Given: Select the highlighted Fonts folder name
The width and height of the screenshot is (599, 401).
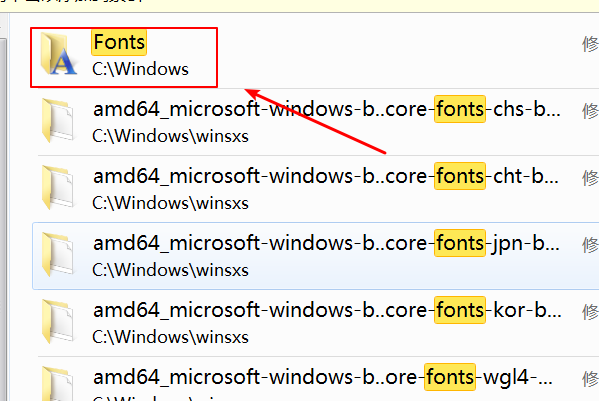Looking at the screenshot, I should point(119,42).
